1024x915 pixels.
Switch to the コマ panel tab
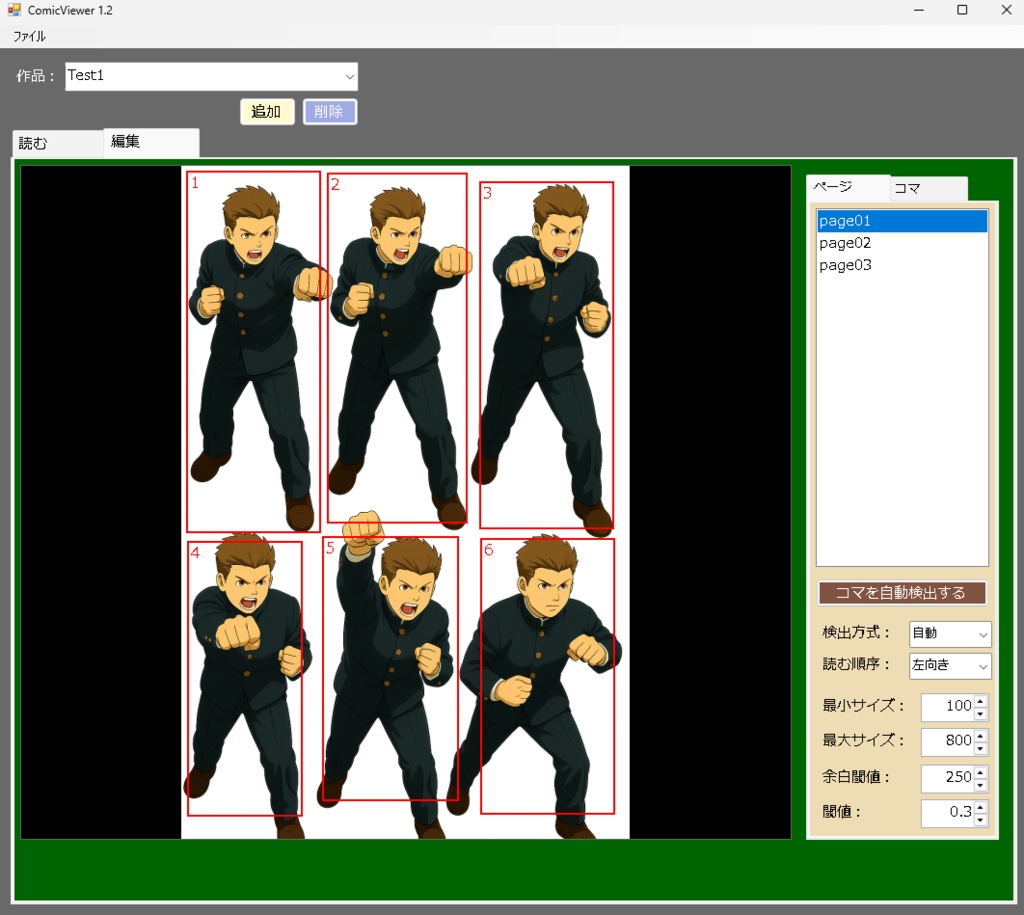[x=927, y=187]
